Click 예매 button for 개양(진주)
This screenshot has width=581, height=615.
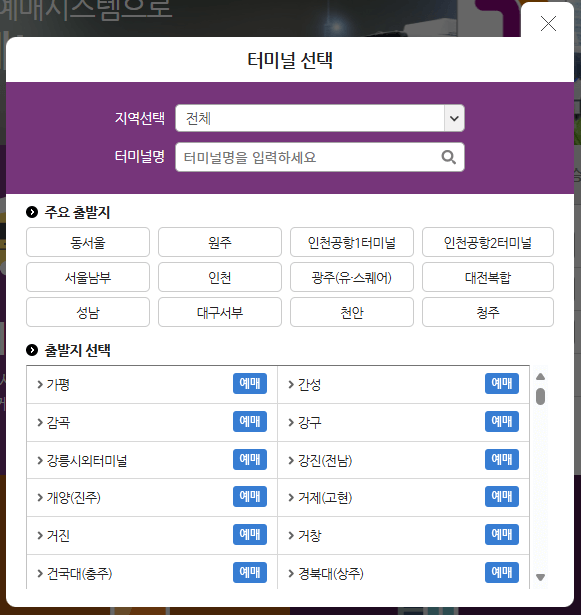[250, 497]
